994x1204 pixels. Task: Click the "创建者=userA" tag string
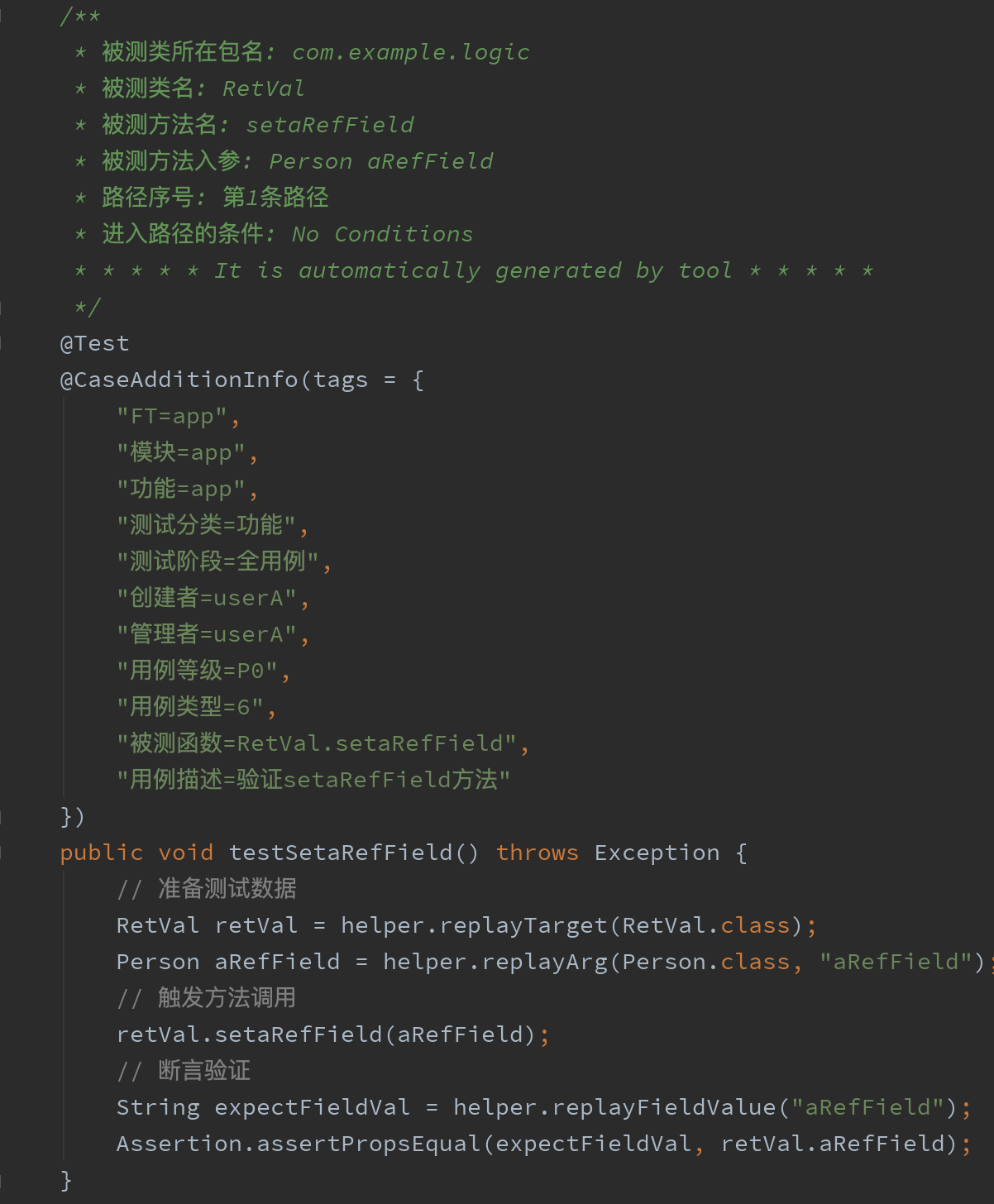207,598
